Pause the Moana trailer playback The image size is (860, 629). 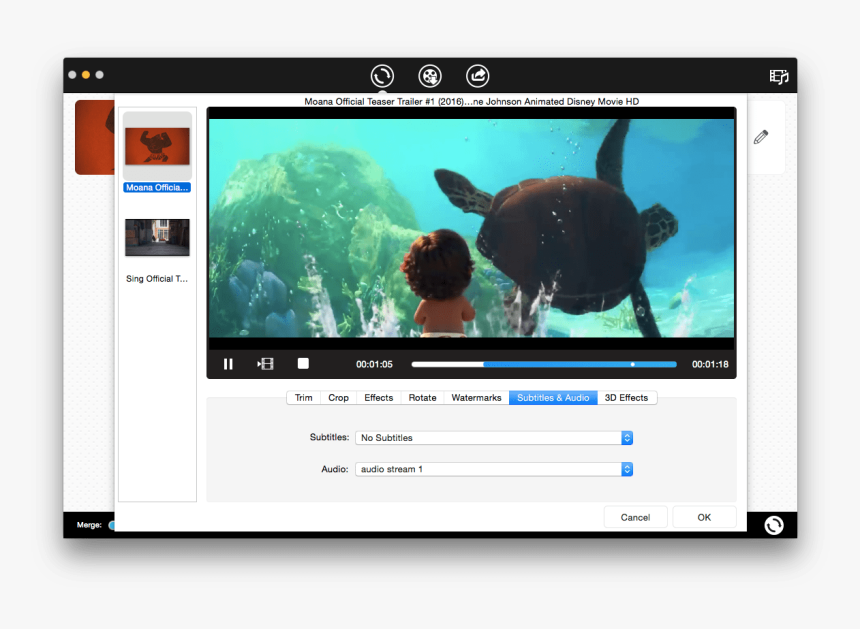point(228,363)
